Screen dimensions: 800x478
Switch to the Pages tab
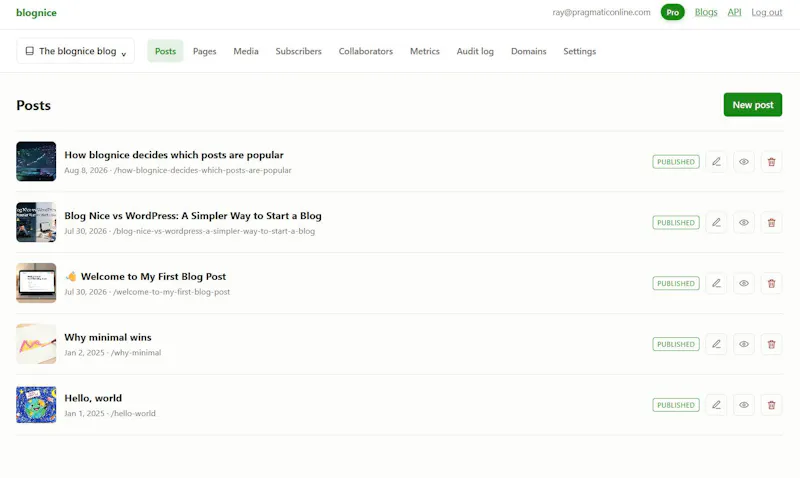point(205,51)
